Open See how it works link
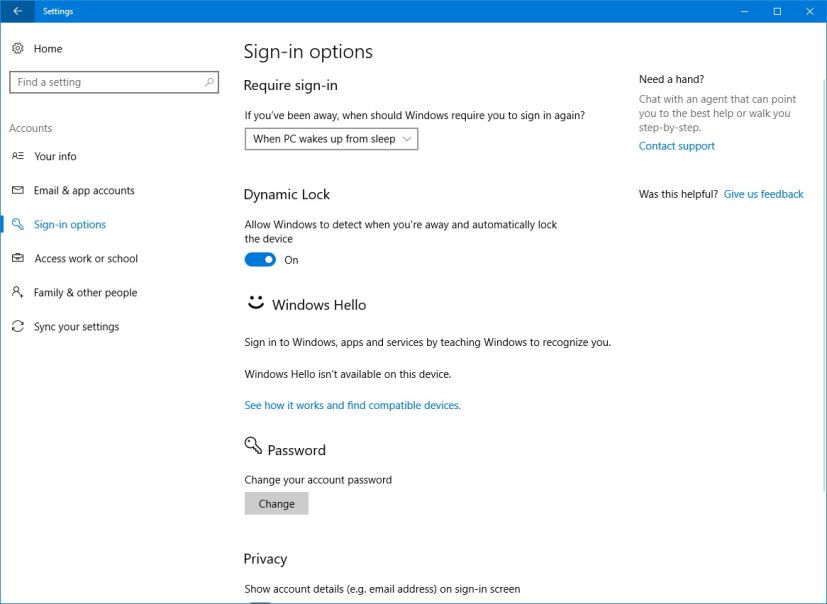This screenshot has height=604, width=827. click(x=352, y=405)
